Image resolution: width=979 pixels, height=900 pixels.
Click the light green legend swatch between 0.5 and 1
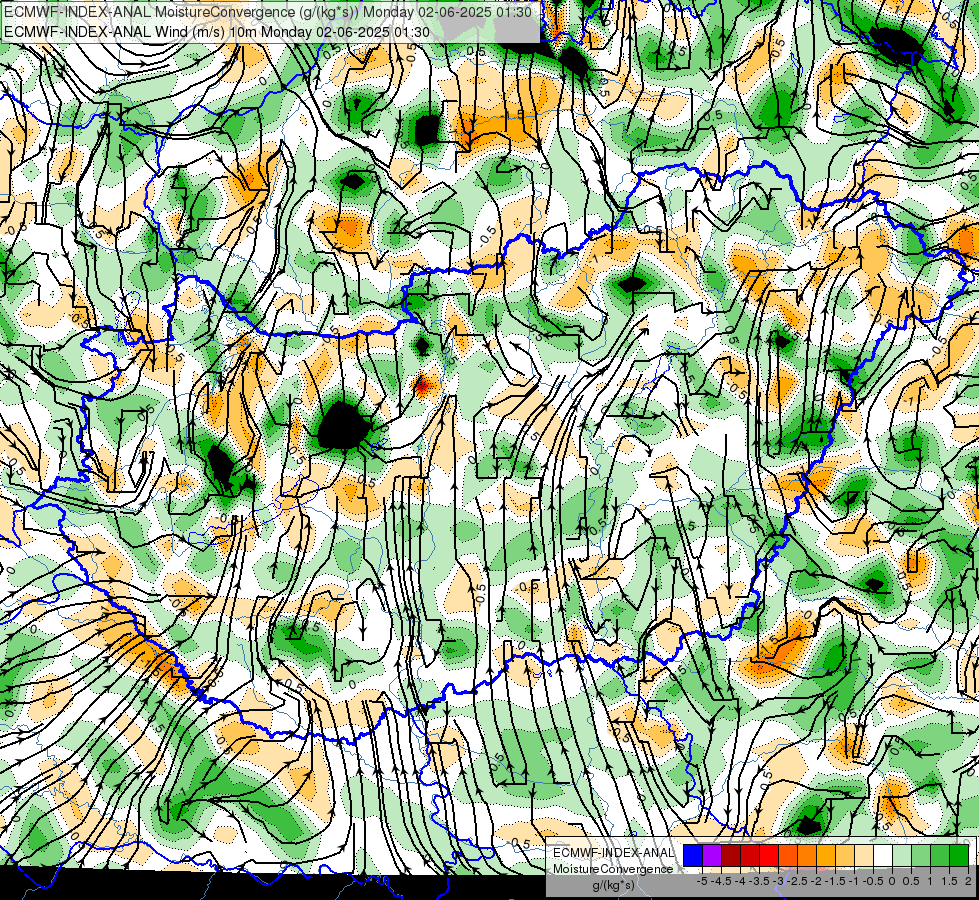tap(921, 856)
